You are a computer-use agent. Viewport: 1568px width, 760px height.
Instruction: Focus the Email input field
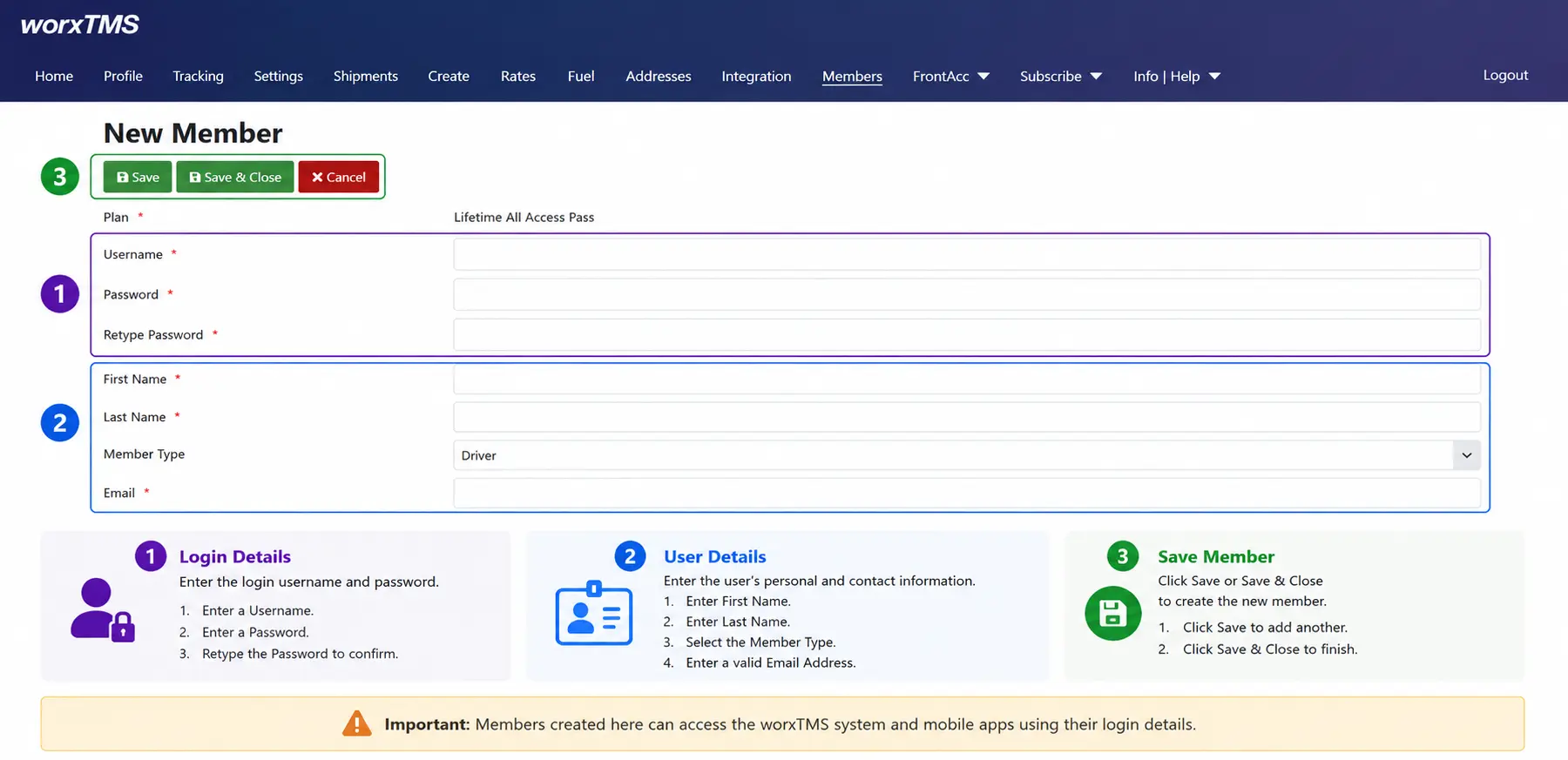967,493
